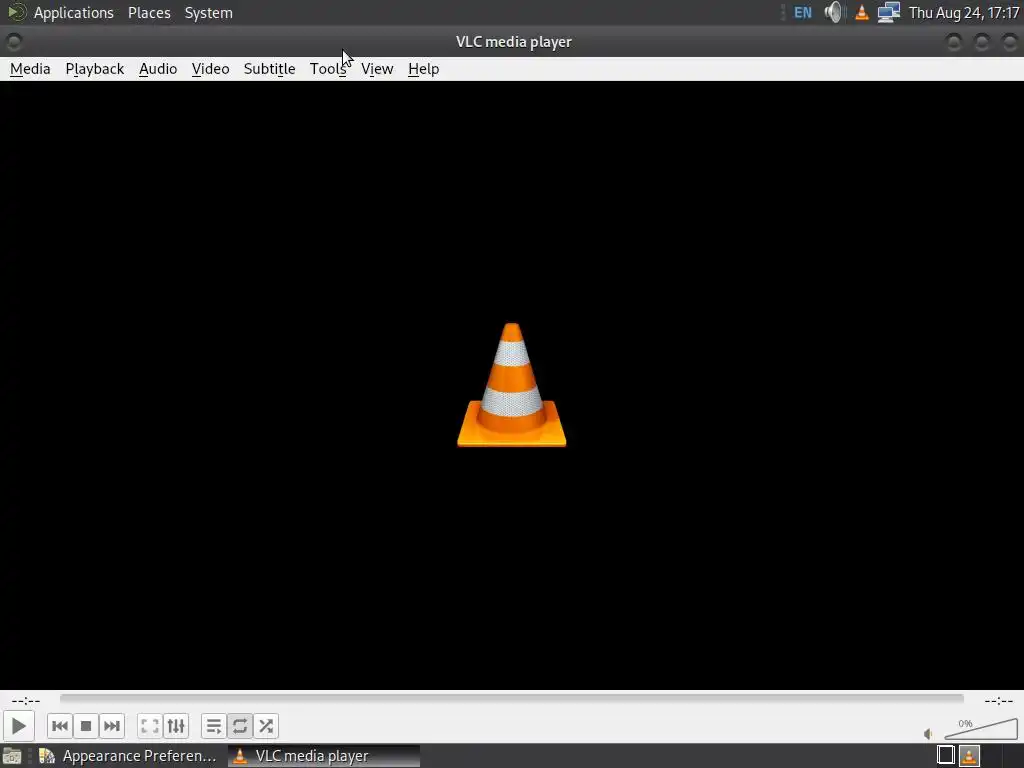The height and width of the screenshot is (768, 1024).
Task: Open the View menu
Action: pos(377,69)
